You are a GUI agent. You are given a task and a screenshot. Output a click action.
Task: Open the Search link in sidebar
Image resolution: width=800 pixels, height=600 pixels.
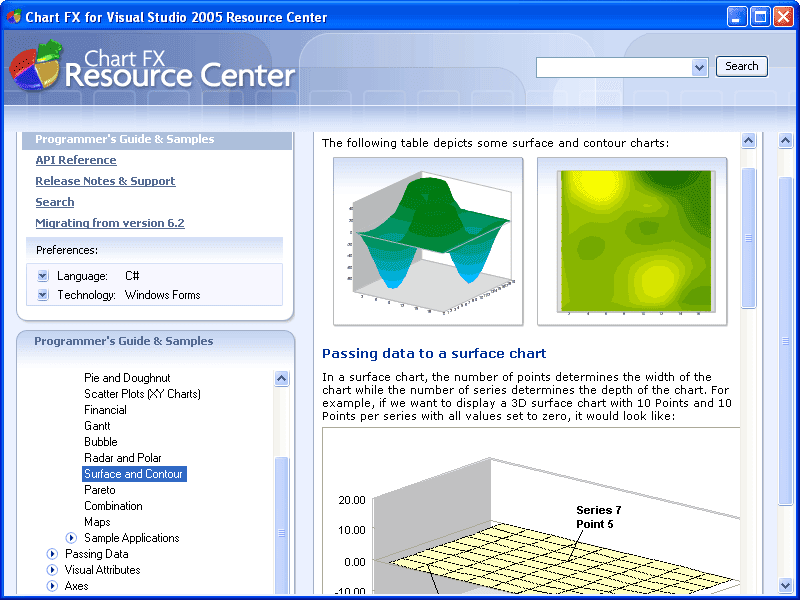click(55, 202)
